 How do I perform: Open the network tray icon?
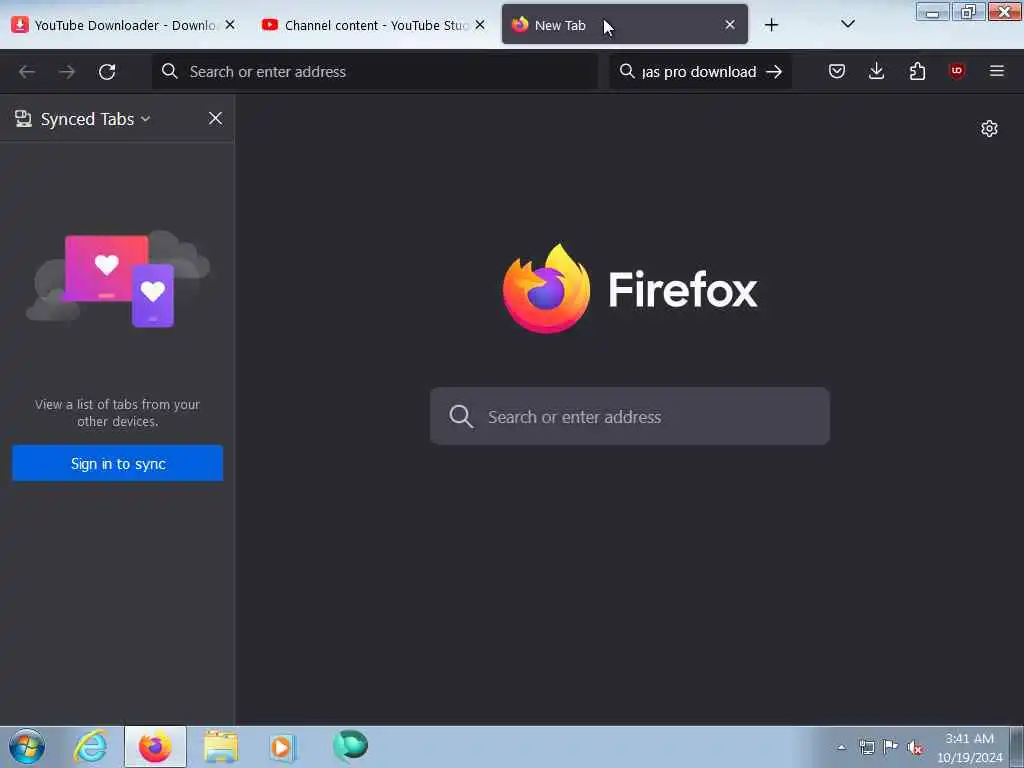tap(867, 747)
